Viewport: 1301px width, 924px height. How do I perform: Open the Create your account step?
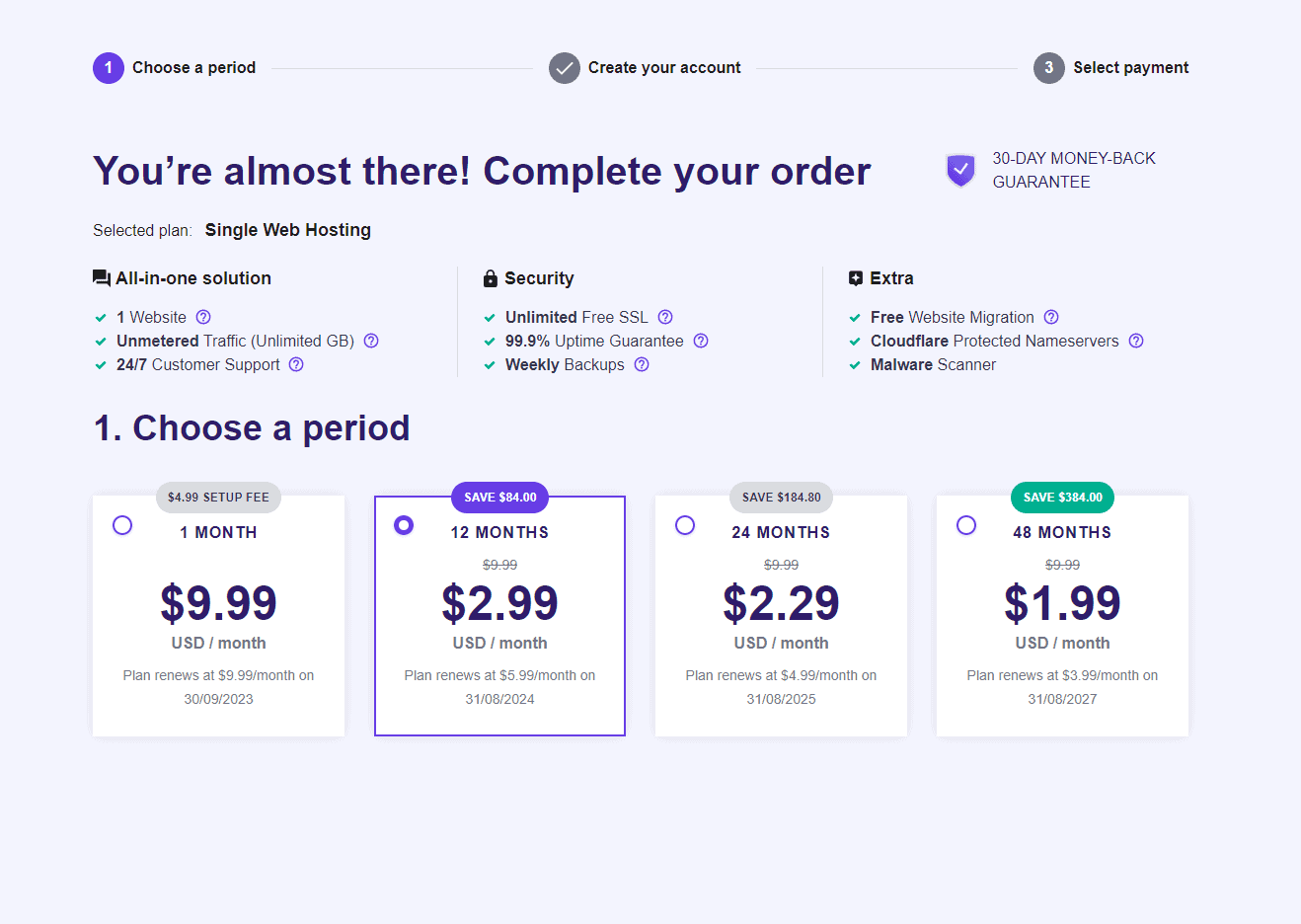[x=645, y=68]
